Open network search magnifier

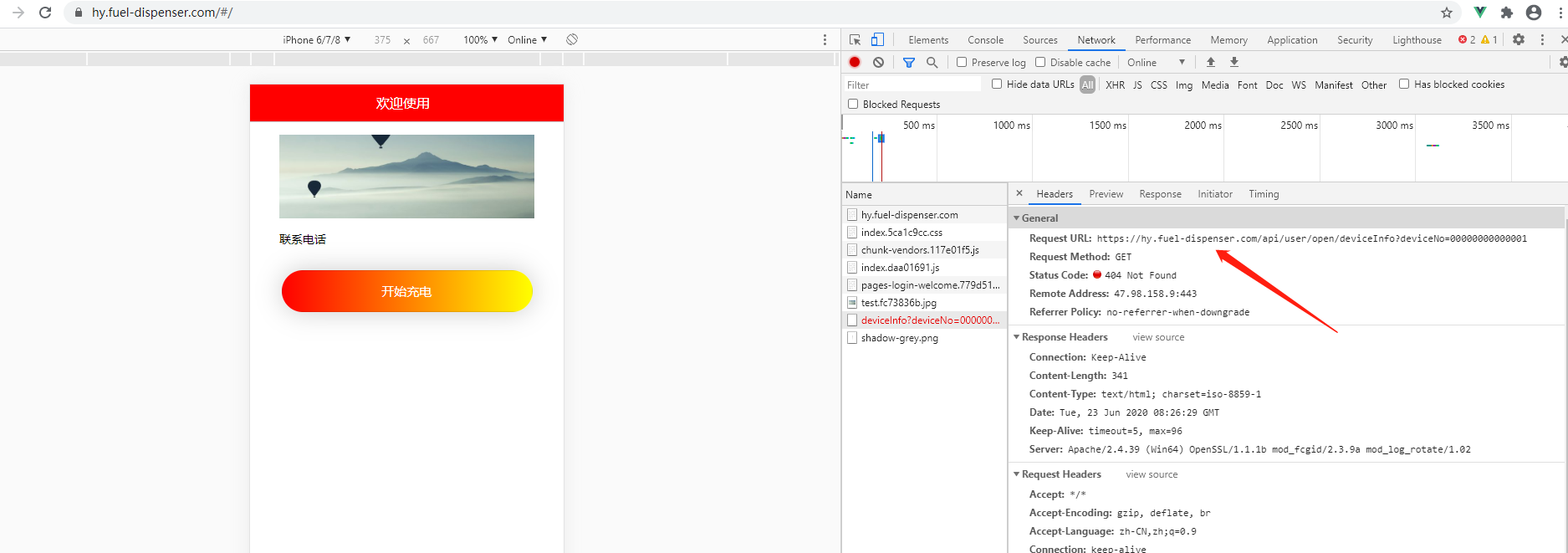(932, 62)
